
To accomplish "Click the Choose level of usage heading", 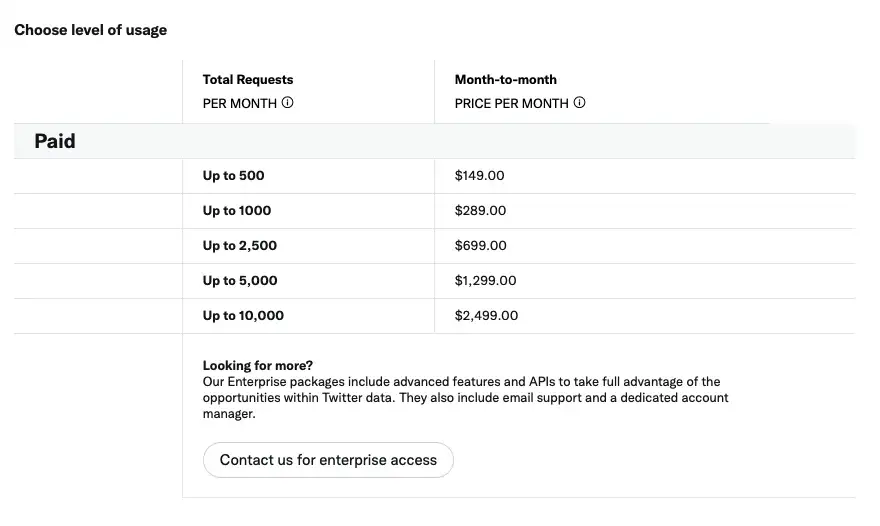I will [91, 30].
